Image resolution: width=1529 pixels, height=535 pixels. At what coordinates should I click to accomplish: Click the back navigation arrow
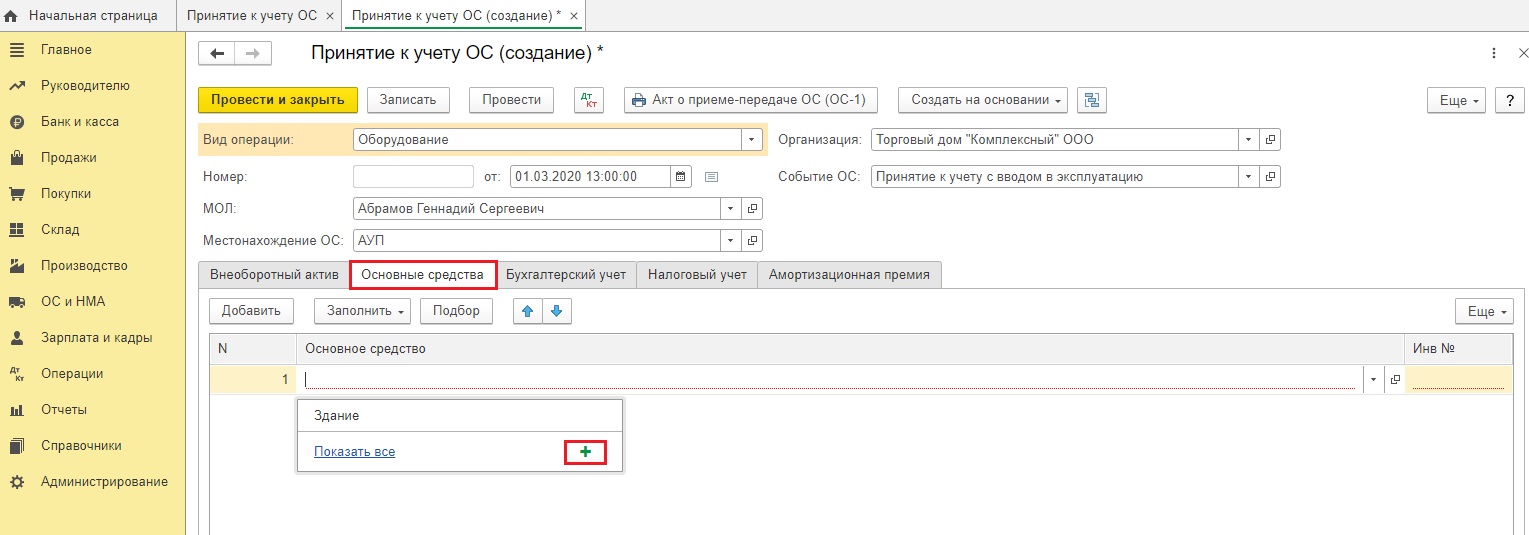pyautogui.click(x=217, y=53)
